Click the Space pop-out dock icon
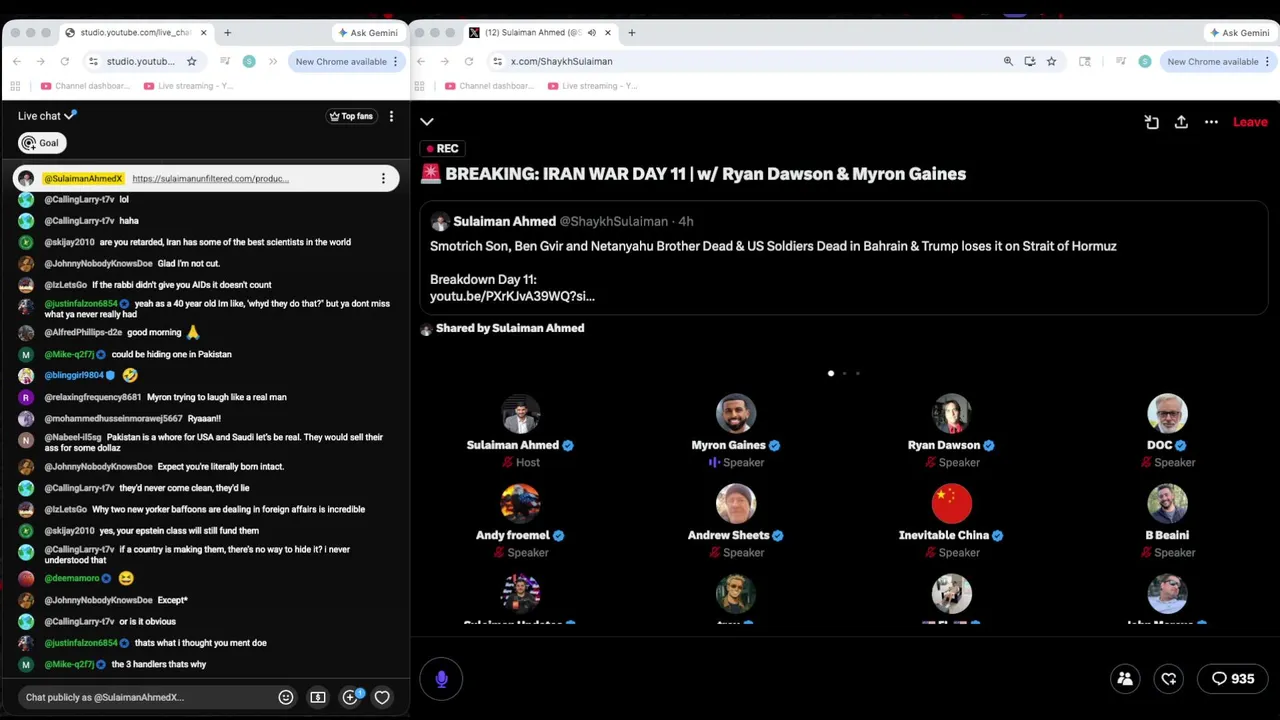 point(1152,122)
